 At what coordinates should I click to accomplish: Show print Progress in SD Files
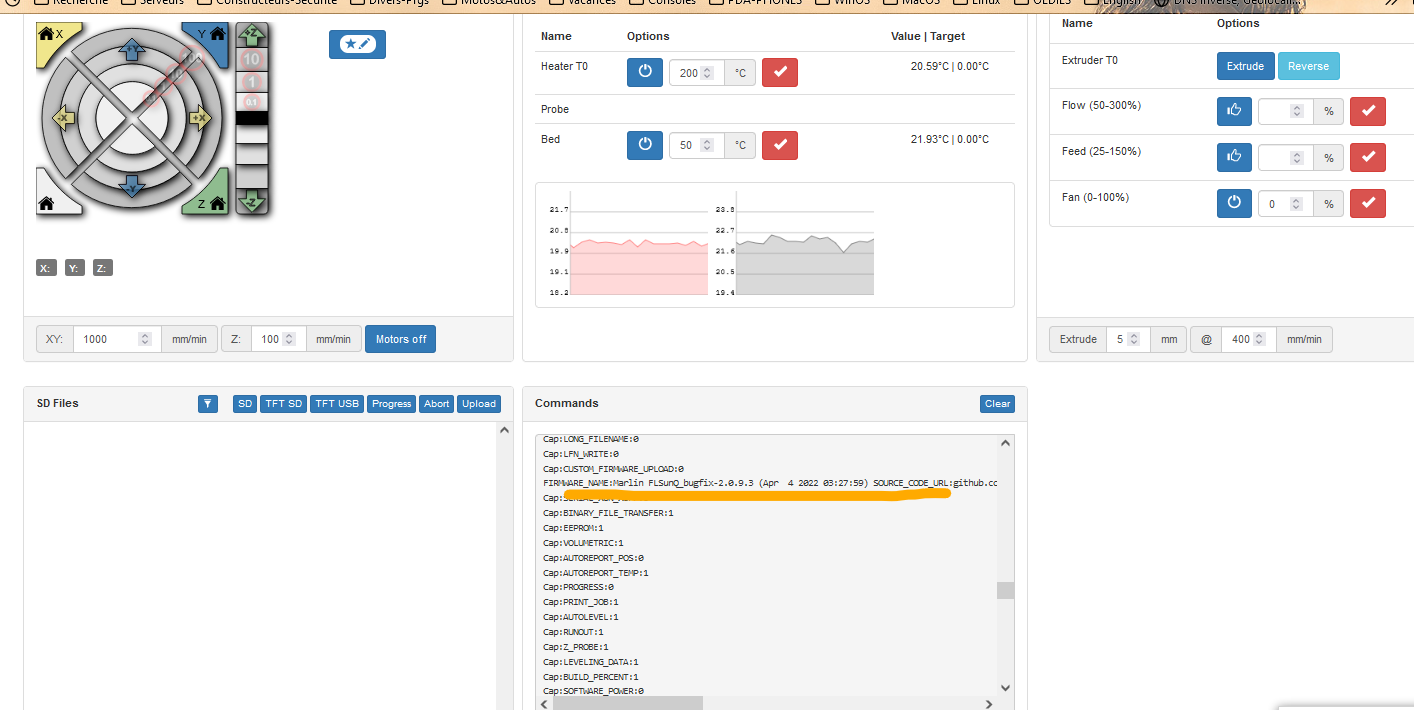[391, 404]
